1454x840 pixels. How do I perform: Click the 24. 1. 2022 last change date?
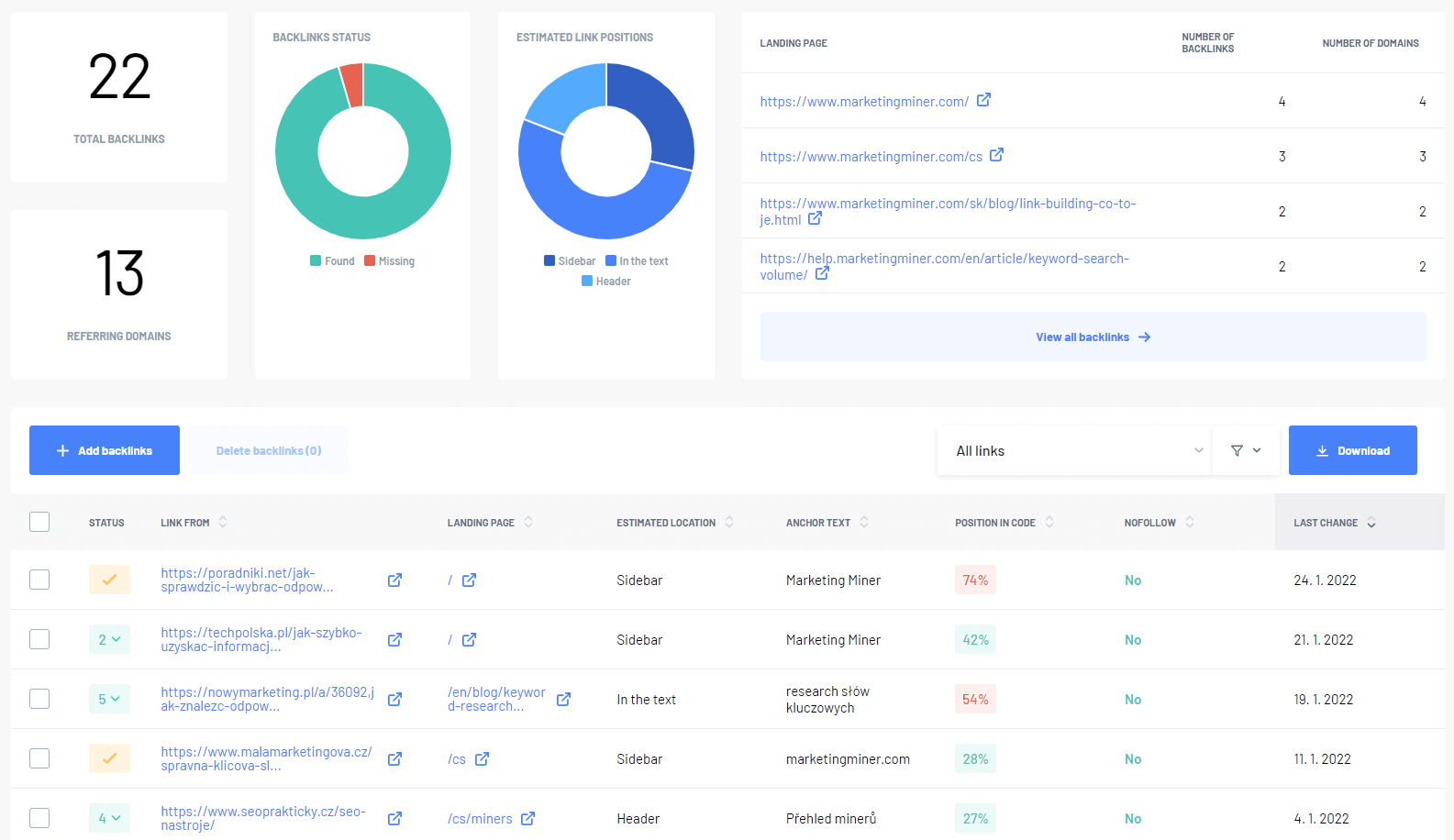[1325, 580]
